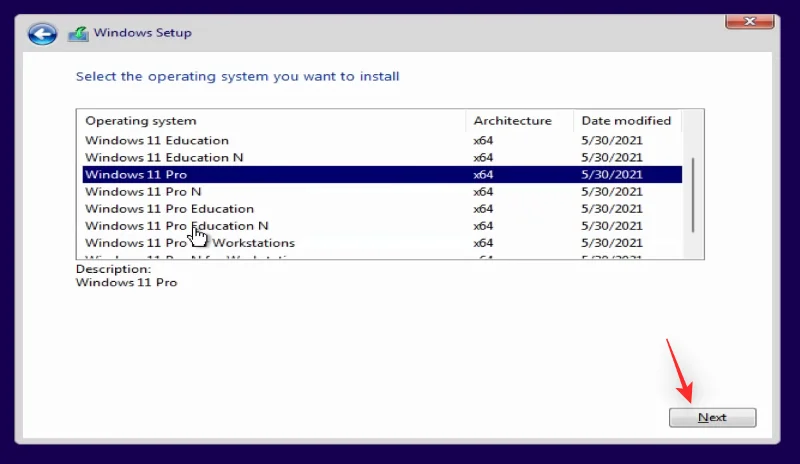Click the Description value 'Windows 11 Pro' text
Viewport: 800px width, 464px height.
point(127,282)
